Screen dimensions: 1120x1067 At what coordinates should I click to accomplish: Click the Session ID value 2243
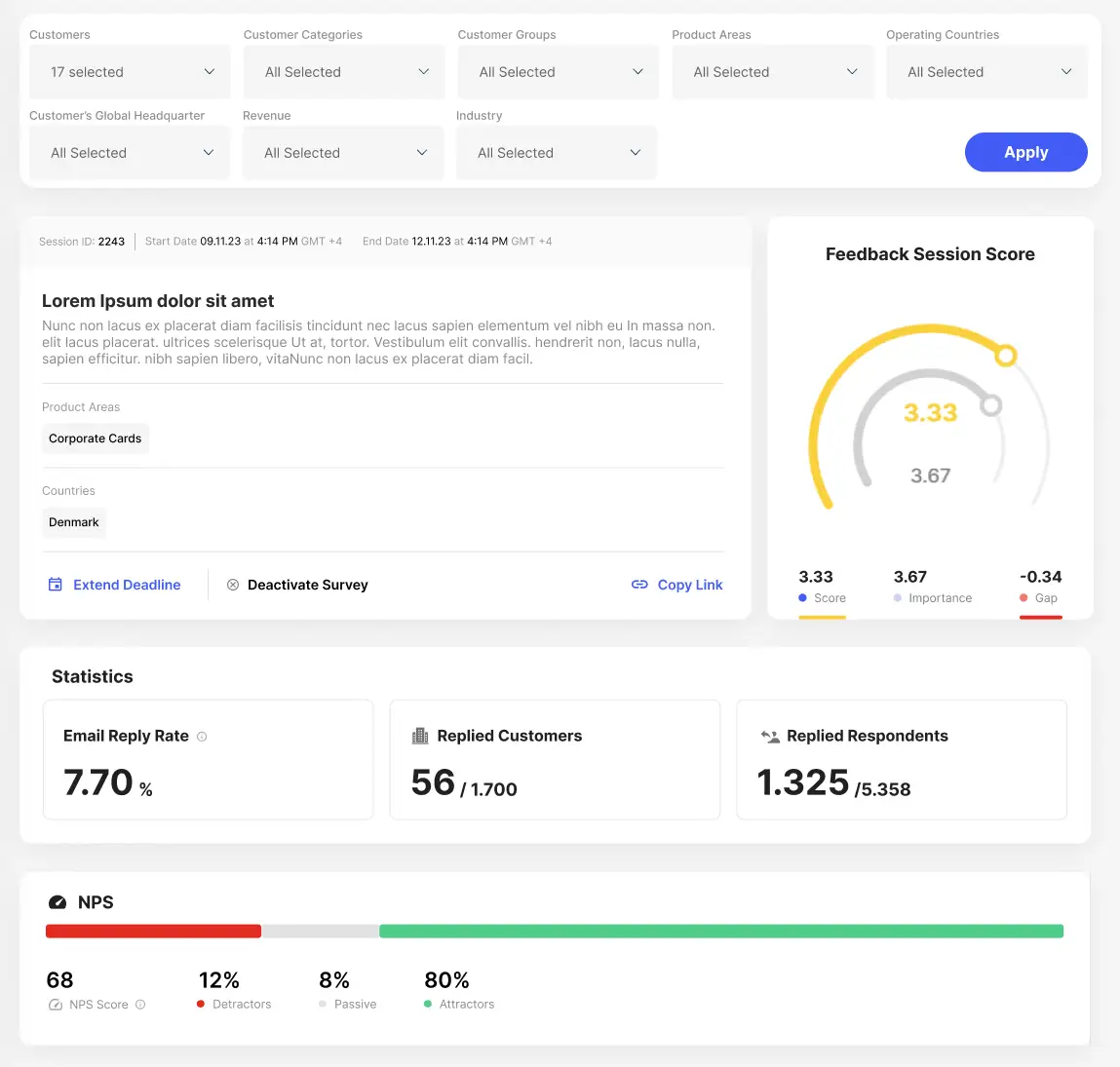(x=111, y=242)
